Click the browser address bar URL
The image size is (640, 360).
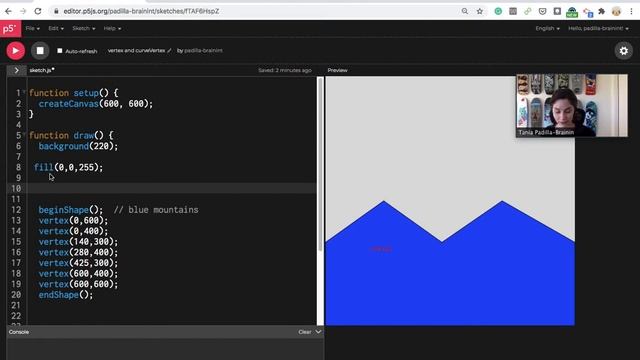tap(141, 11)
